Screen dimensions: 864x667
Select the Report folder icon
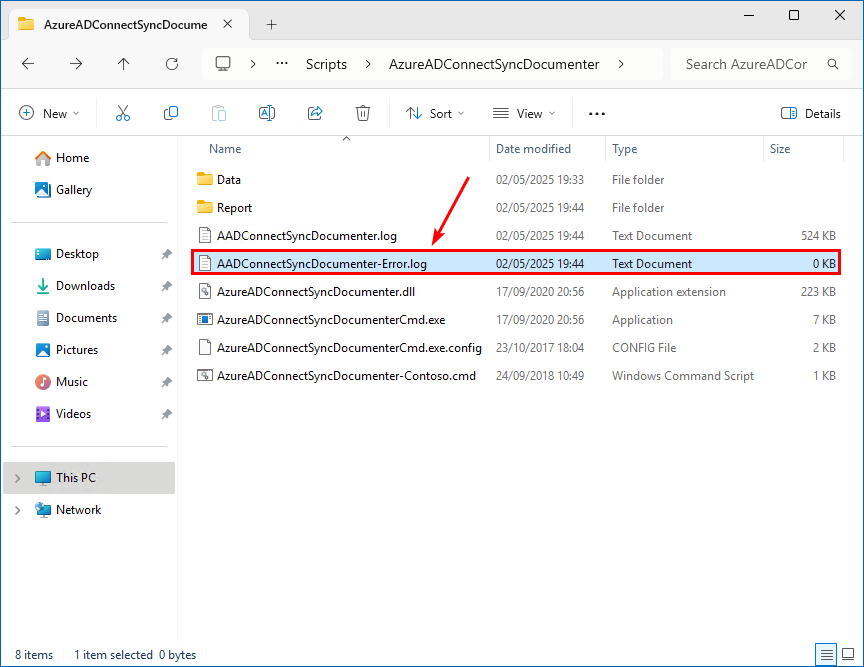[x=205, y=207]
